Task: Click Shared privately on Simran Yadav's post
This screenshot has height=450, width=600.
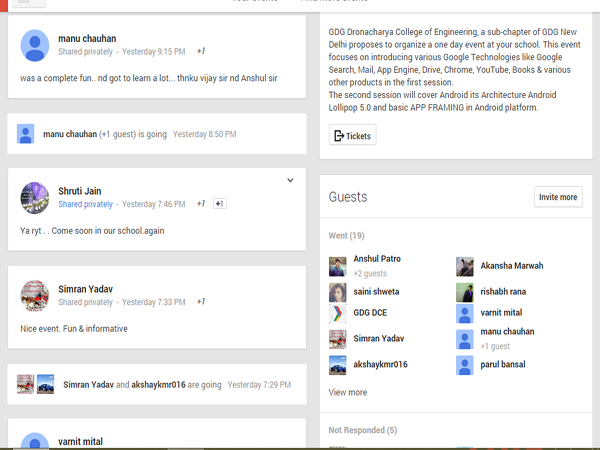Action: (85, 302)
